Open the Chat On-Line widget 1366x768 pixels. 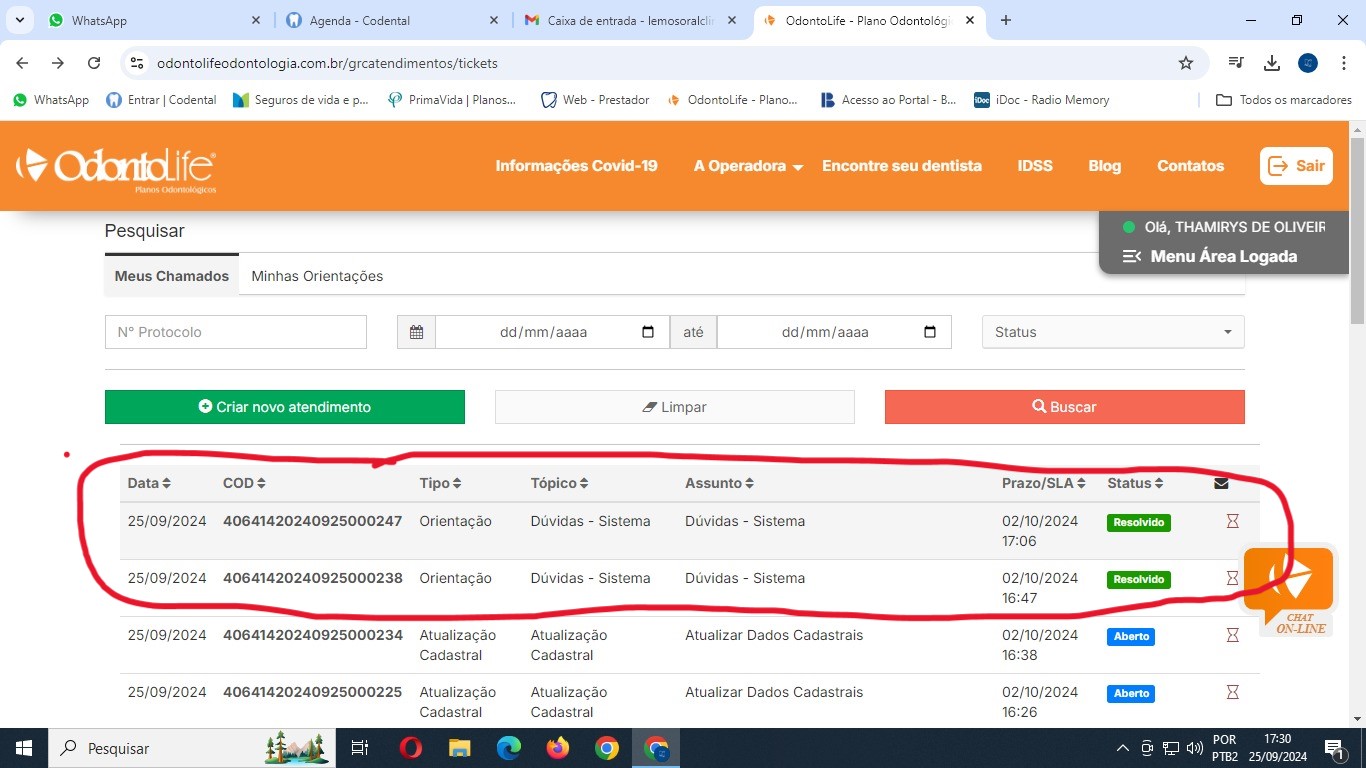1289,592
